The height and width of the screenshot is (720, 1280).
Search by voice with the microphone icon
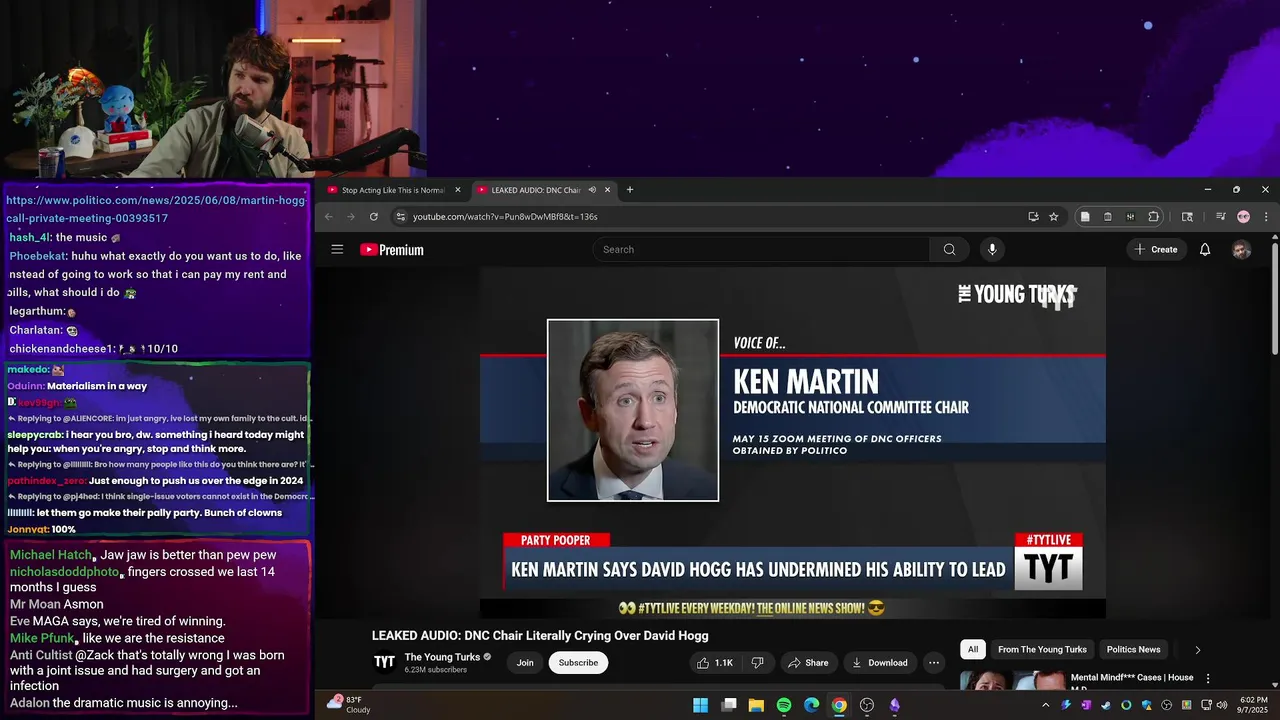992,249
